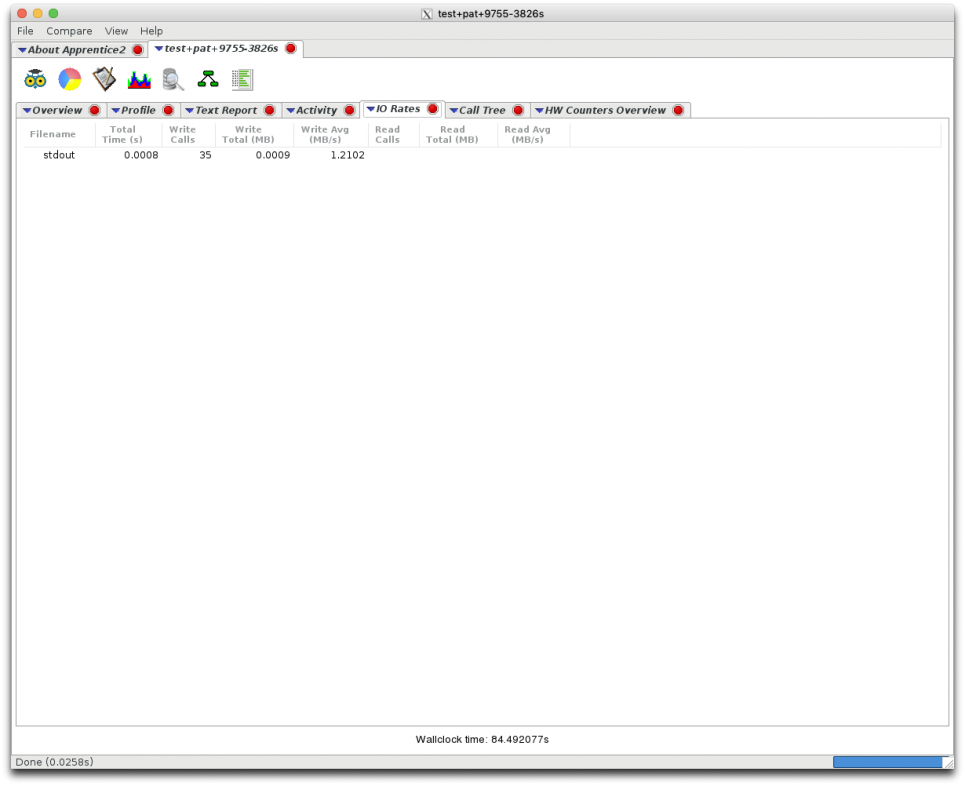Open the Call Tree green nodes icon
This screenshot has height=786, width=965.
pyautogui.click(x=208, y=79)
